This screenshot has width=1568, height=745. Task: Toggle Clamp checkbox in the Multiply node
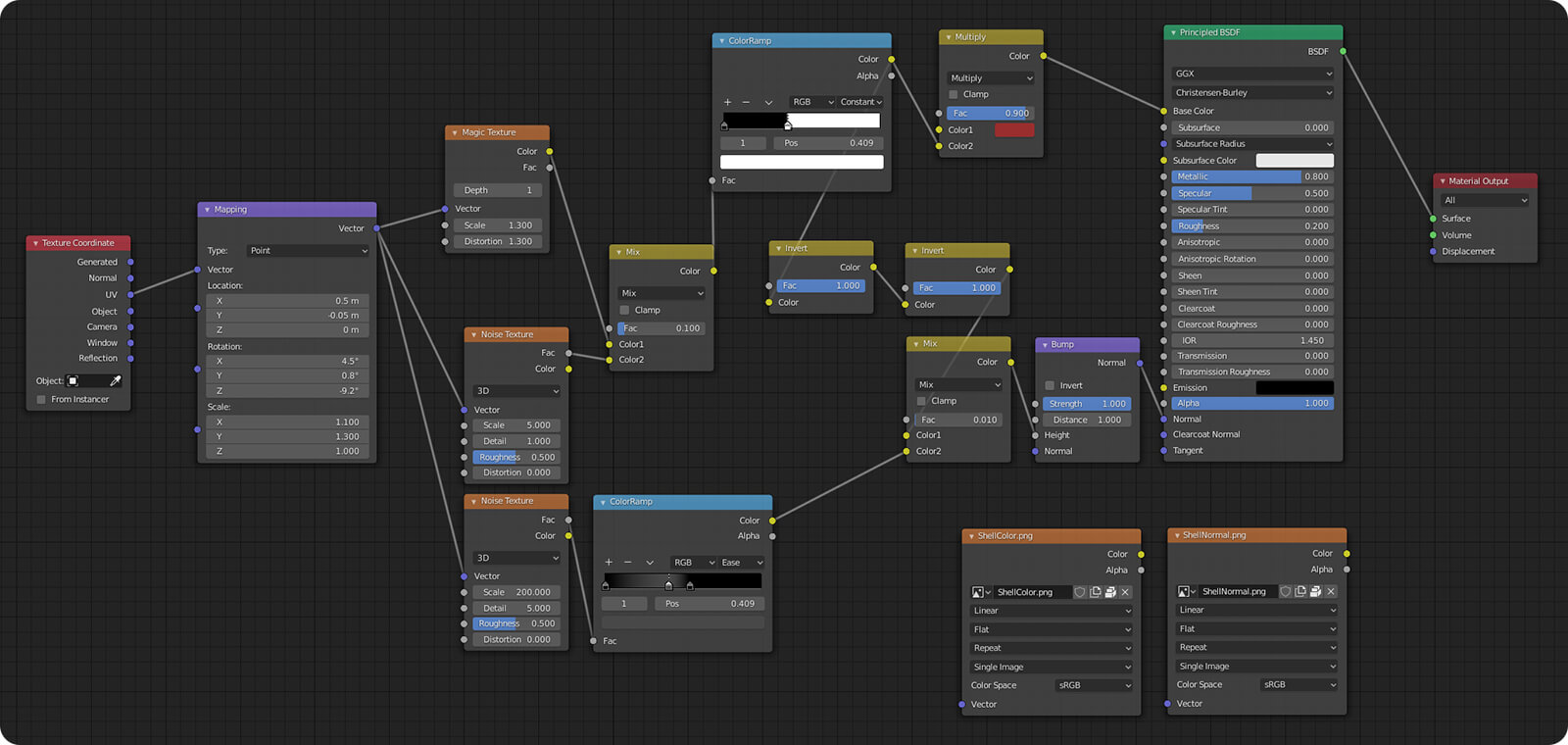pos(954,94)
